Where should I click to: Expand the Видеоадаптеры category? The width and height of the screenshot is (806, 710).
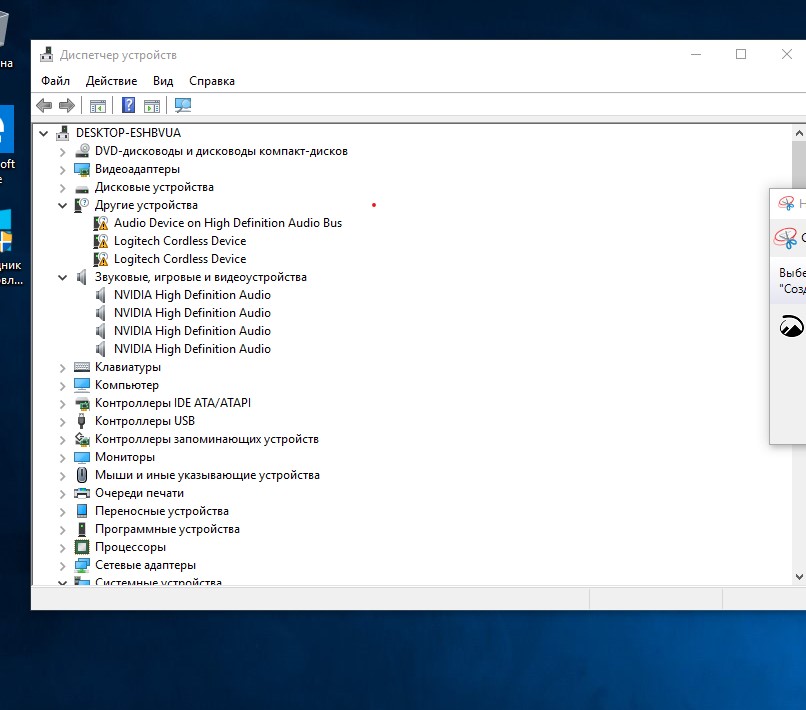[62, 170]
